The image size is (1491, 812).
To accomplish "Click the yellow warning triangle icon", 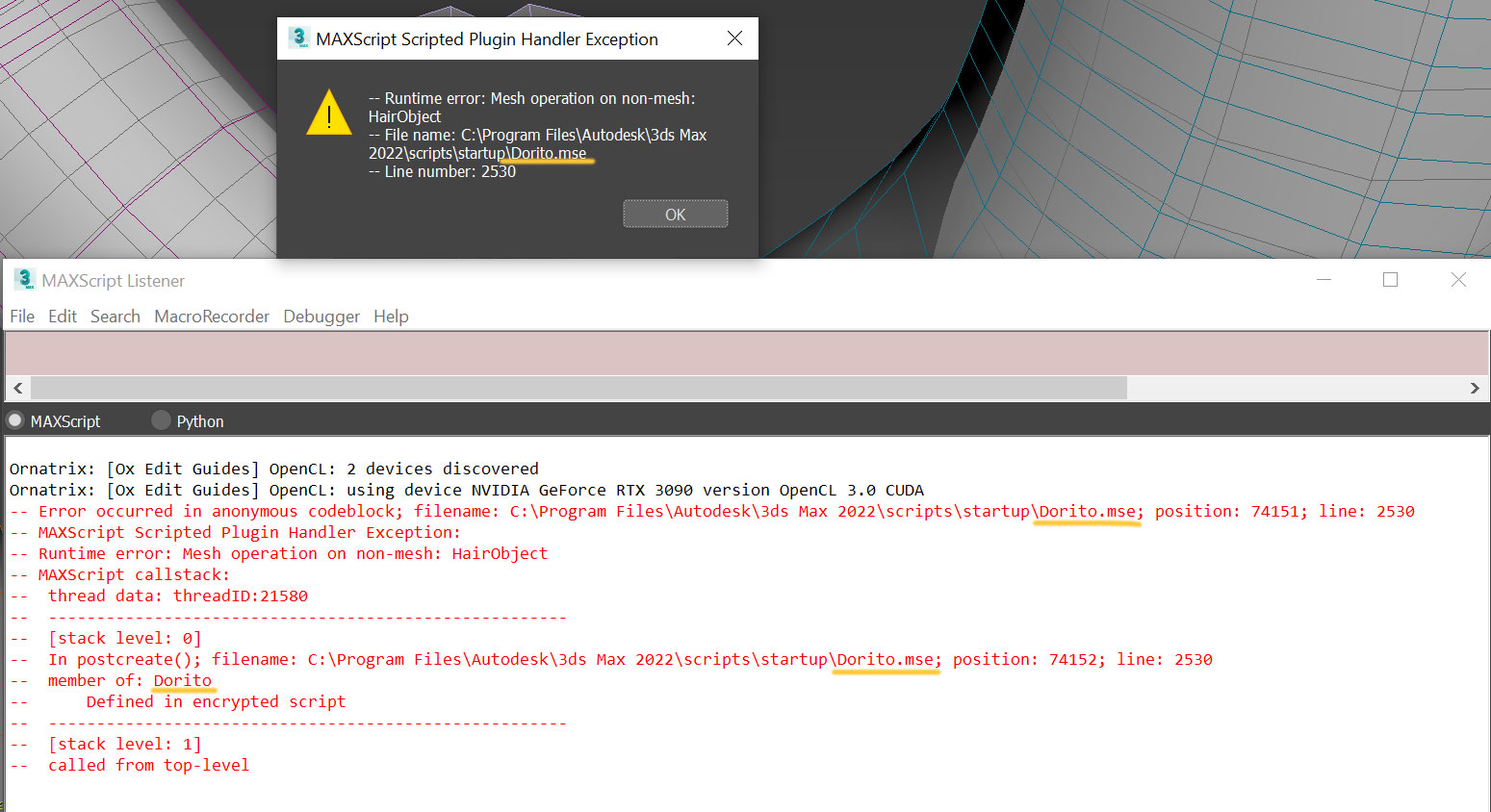I will (x=329, y=114).
